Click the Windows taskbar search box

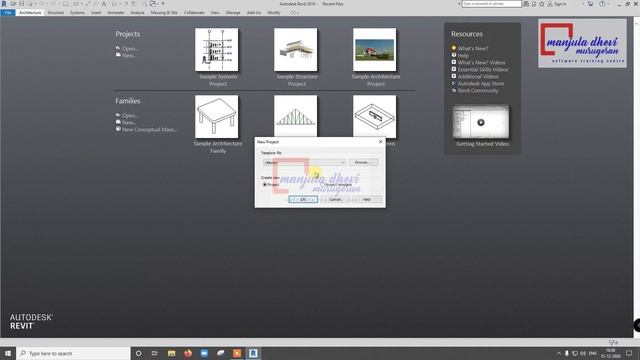(73, 353)
